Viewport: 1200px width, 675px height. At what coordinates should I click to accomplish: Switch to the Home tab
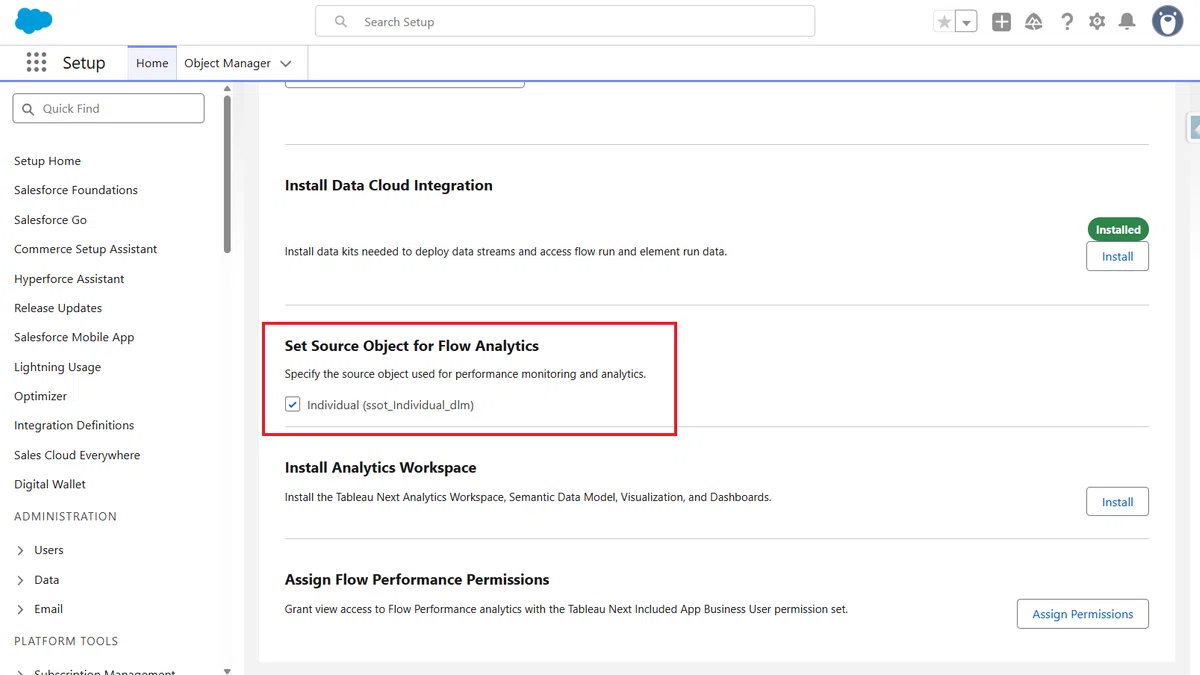(x=152, y=63)
